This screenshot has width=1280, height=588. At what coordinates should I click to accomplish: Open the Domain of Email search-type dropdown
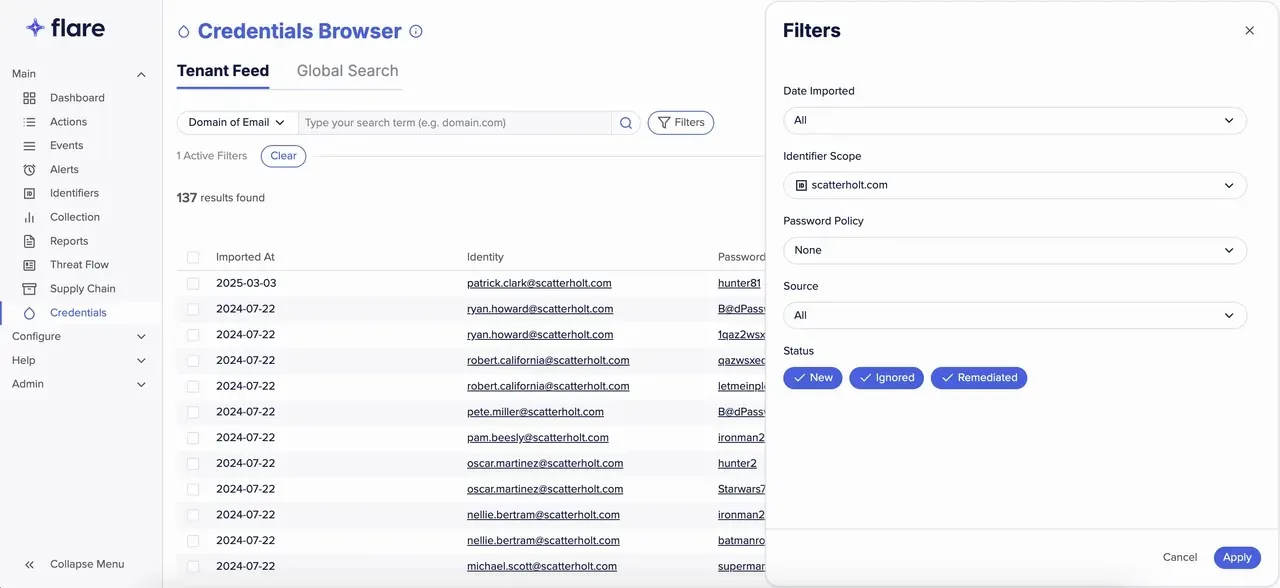point(238,123)
